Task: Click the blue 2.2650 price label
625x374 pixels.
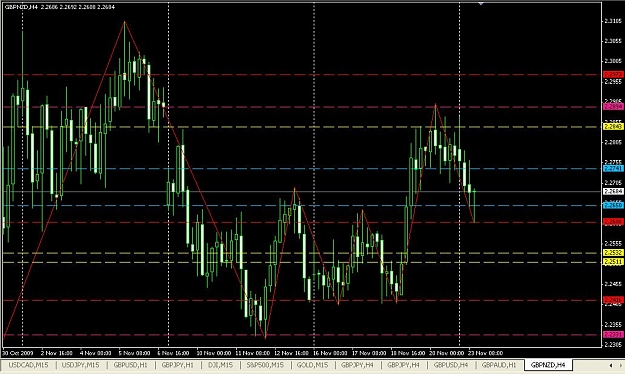Action: coord(613,205)
